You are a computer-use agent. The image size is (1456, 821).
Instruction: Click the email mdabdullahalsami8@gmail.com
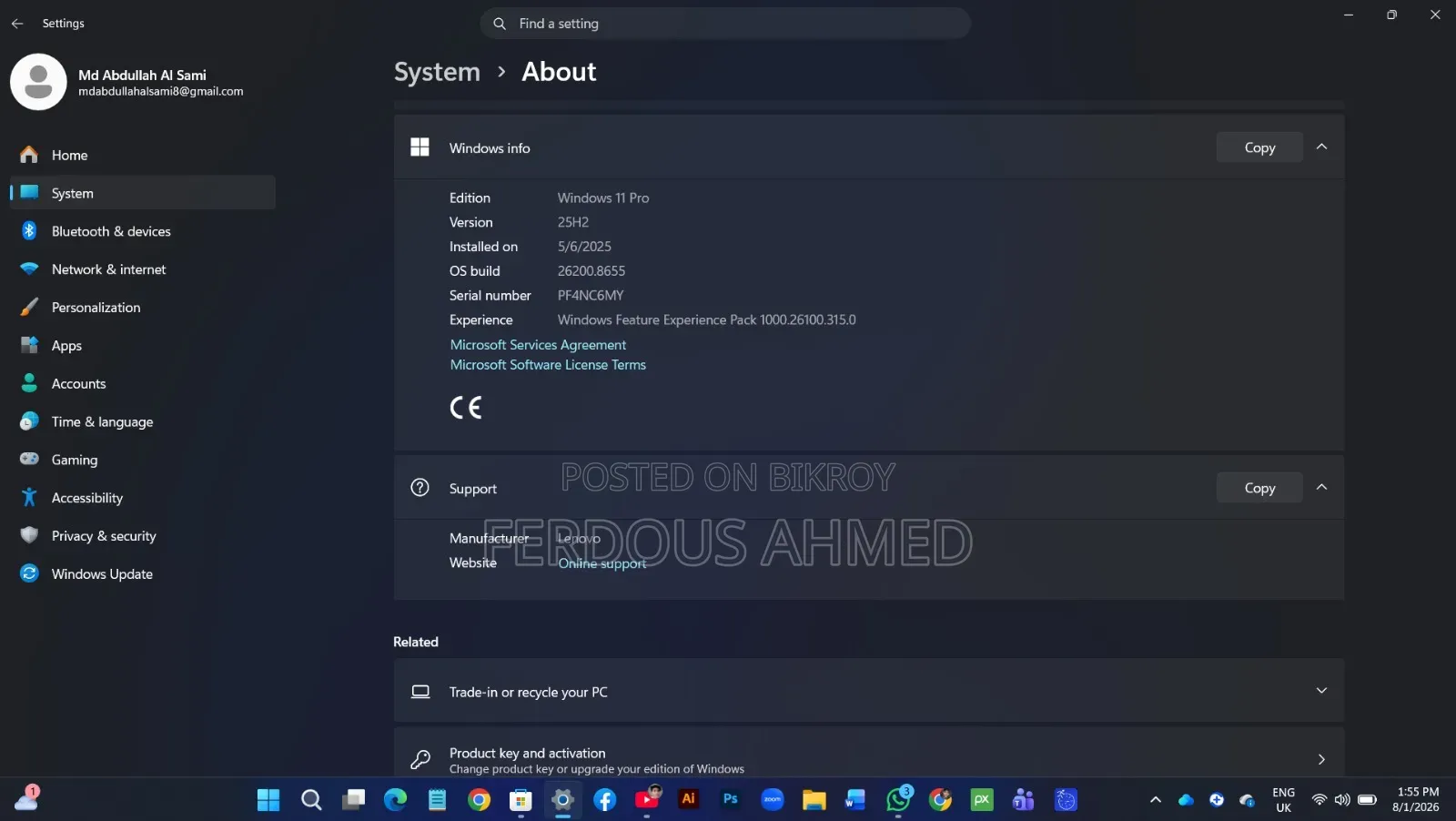click(x=161, y=92)
